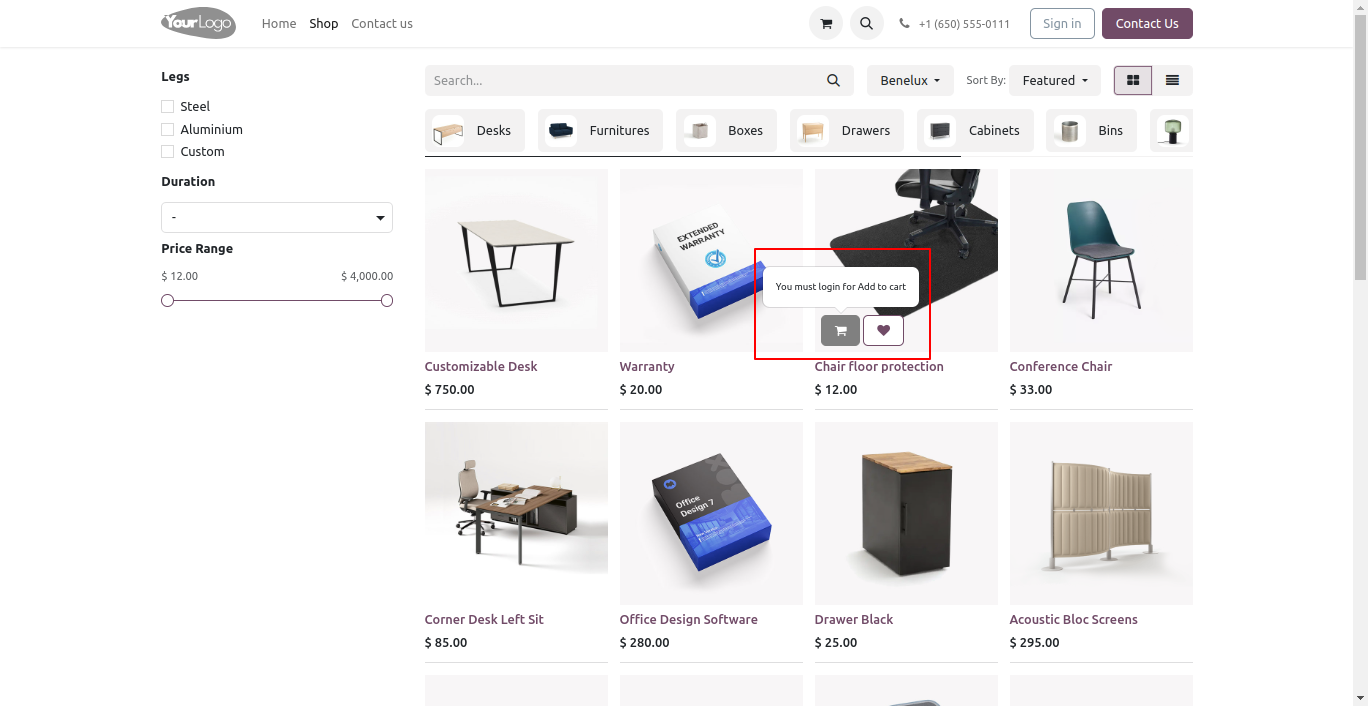Click Drawer Black product image
The image size is (1368, 706).
click(906, 513)
